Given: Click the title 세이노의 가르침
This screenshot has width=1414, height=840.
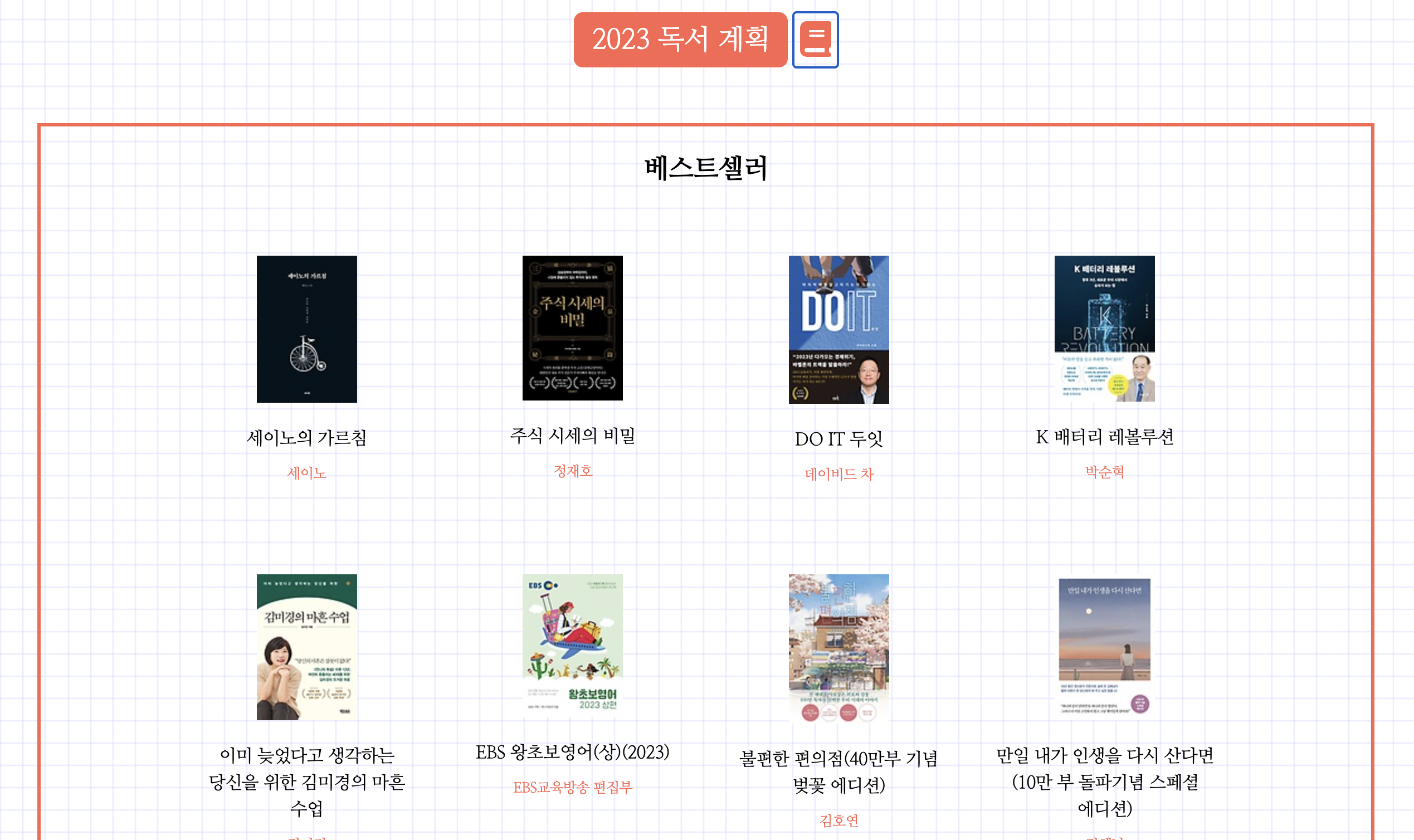Looking at the screenshot, I should click(306, 438).
